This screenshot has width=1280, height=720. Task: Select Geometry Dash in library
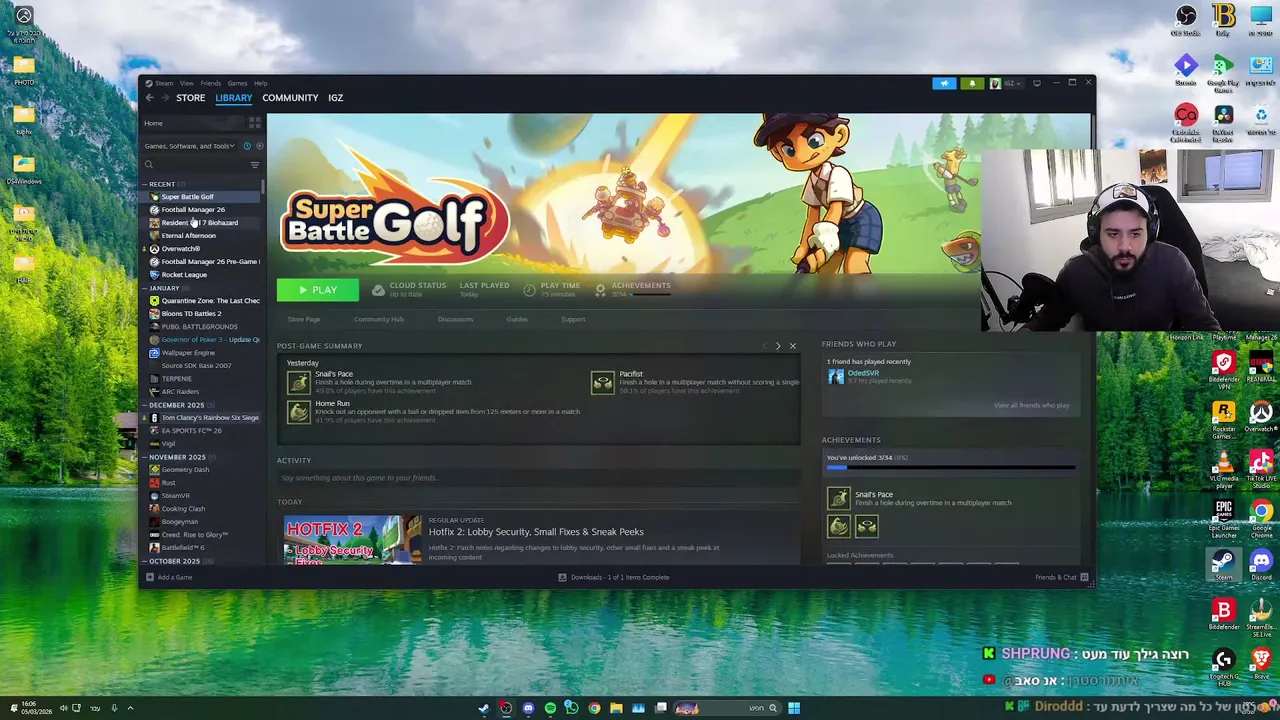coord(185,470)
